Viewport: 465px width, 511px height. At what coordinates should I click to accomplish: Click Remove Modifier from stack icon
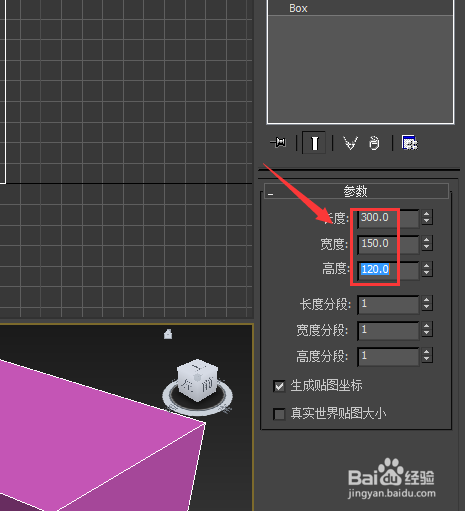374,143
